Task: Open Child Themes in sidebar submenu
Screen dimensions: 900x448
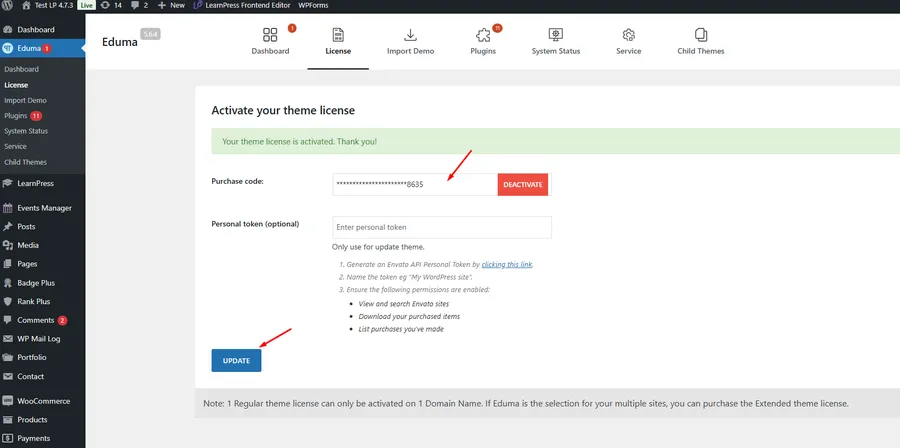Action: point(25,162)
